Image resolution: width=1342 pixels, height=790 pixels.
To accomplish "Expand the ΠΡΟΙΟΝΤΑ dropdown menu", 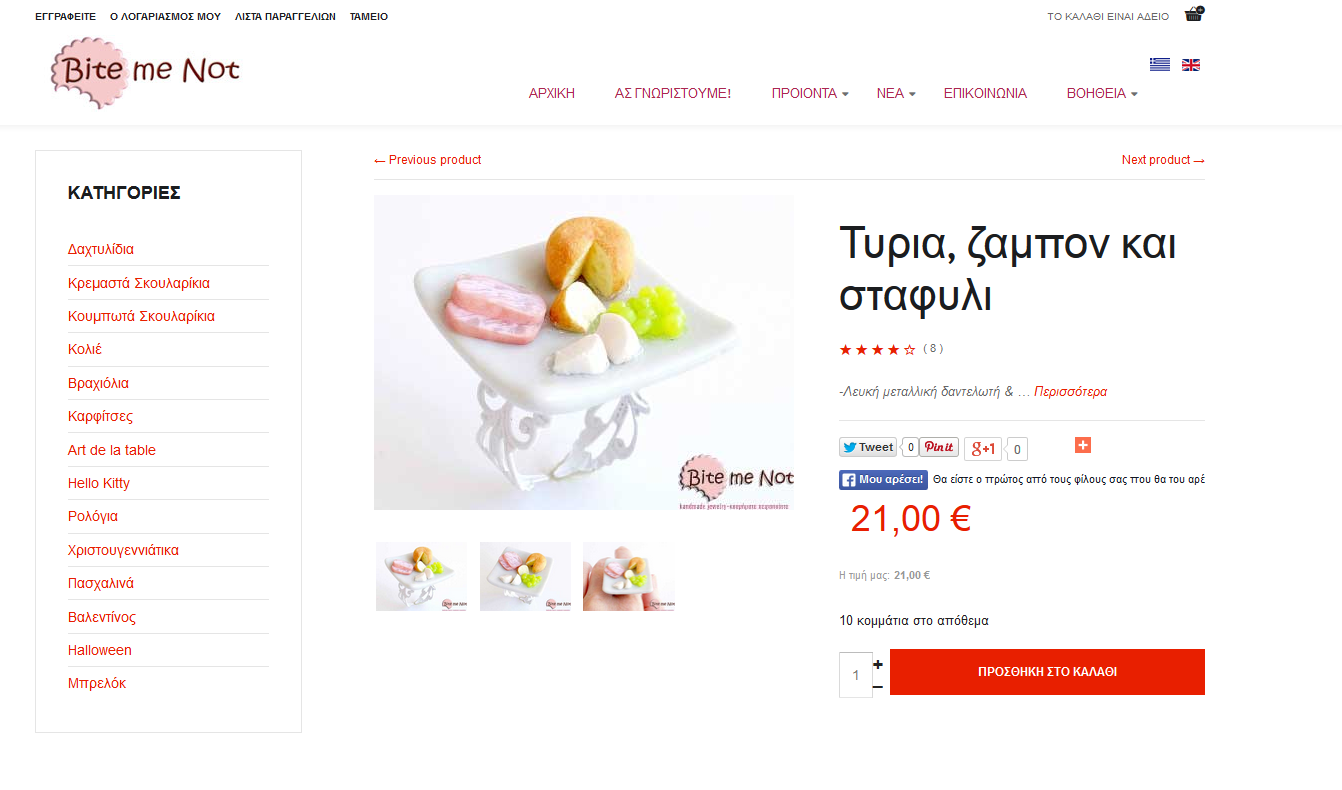I will click(x=810, y=93).
